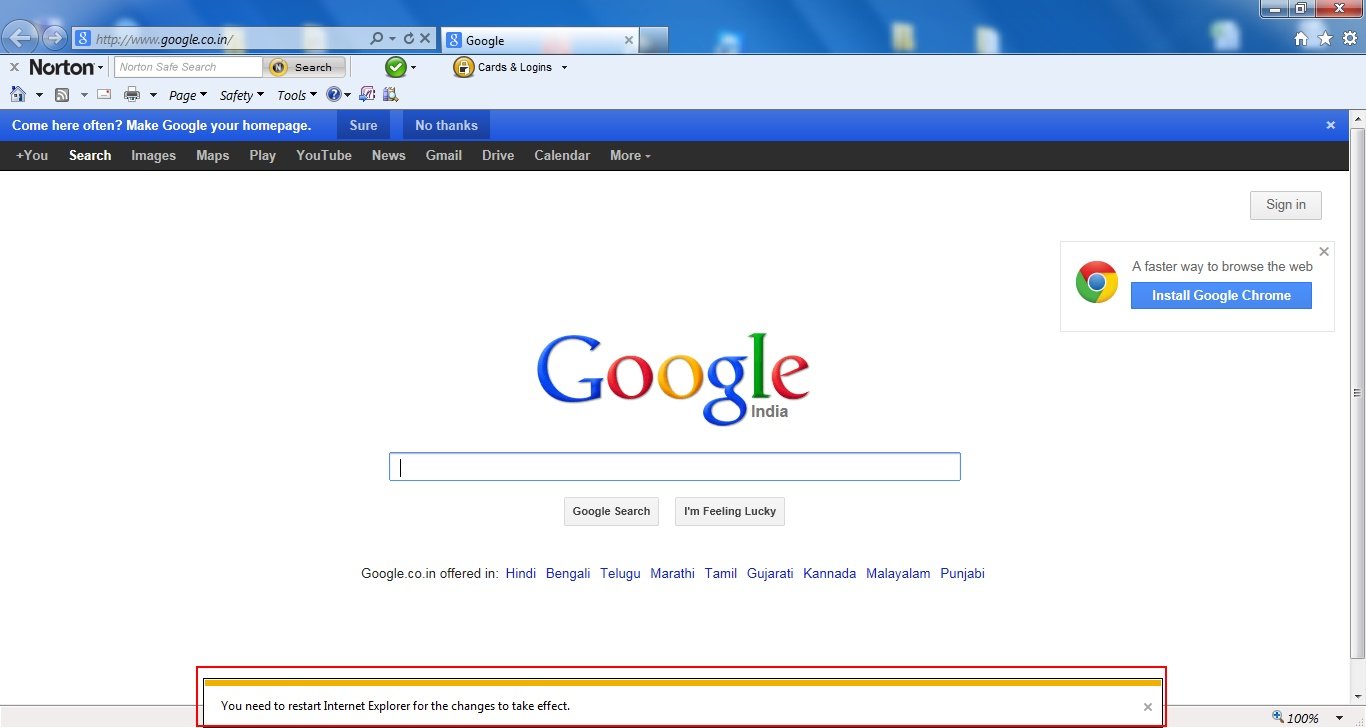Screen dimensions: 1366x728
Task: Click the Sign in button
Action: tap(1285, 205)
